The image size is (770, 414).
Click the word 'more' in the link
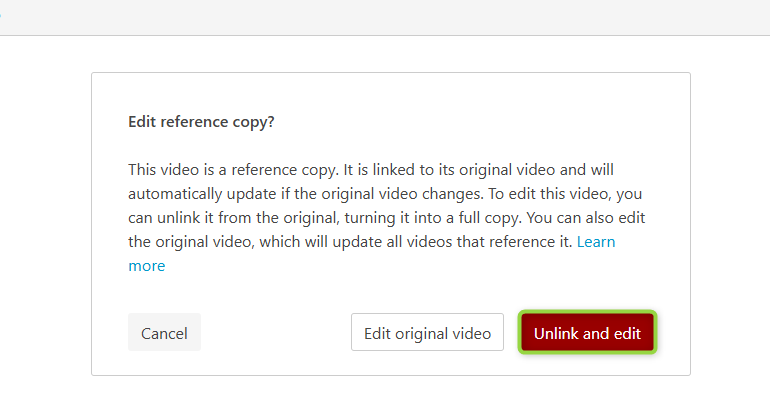point(147,266)
